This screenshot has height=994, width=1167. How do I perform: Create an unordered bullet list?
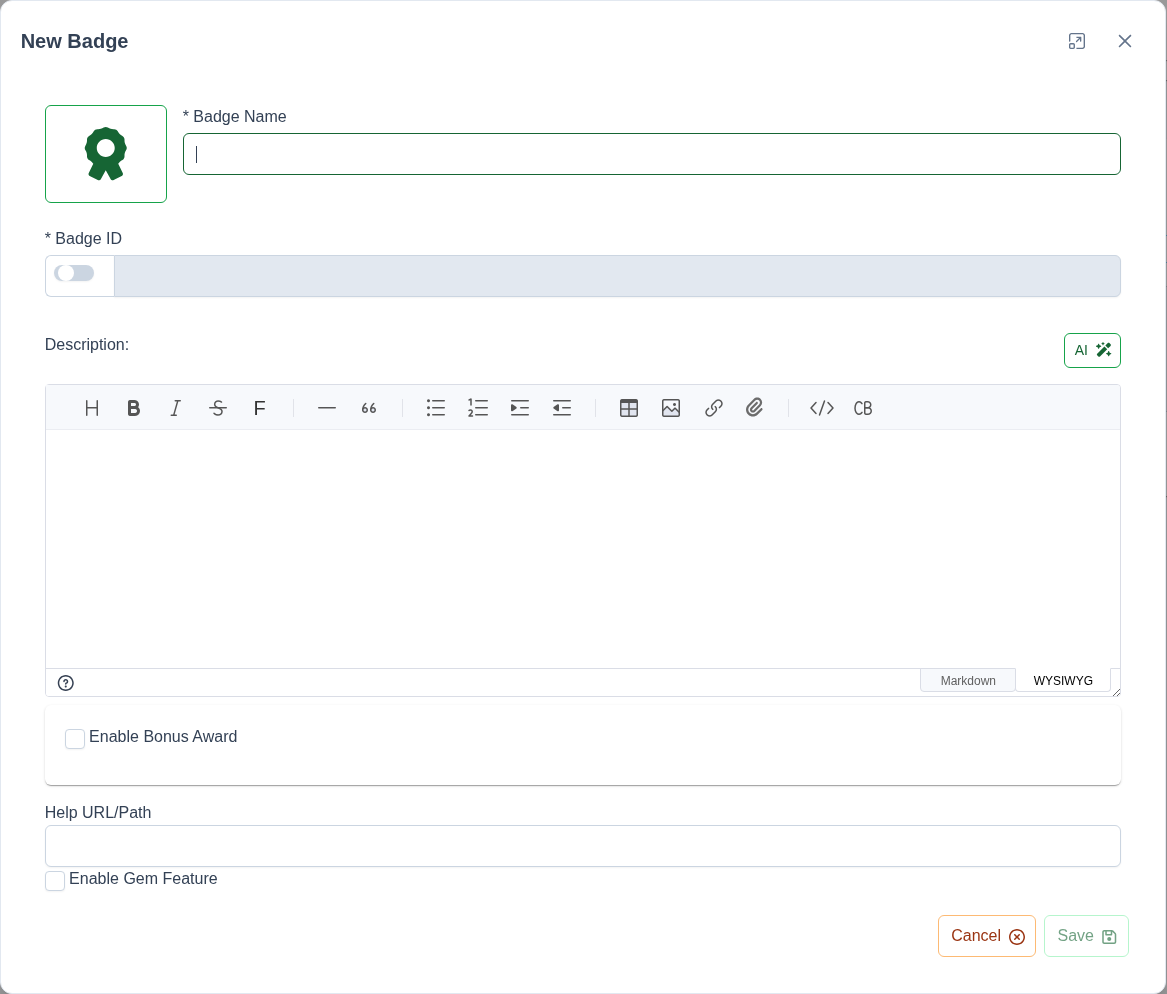click(x=436, y=408)
